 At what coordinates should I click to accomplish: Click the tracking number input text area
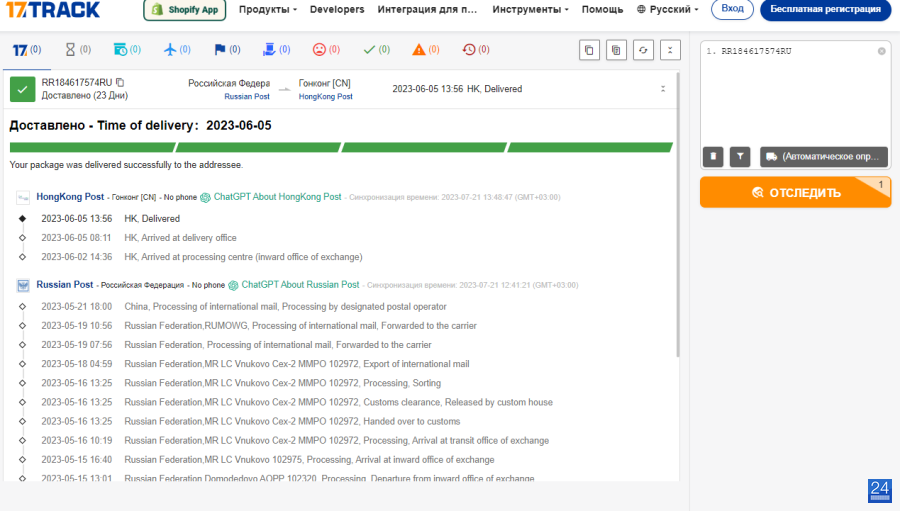coord(796,92)
